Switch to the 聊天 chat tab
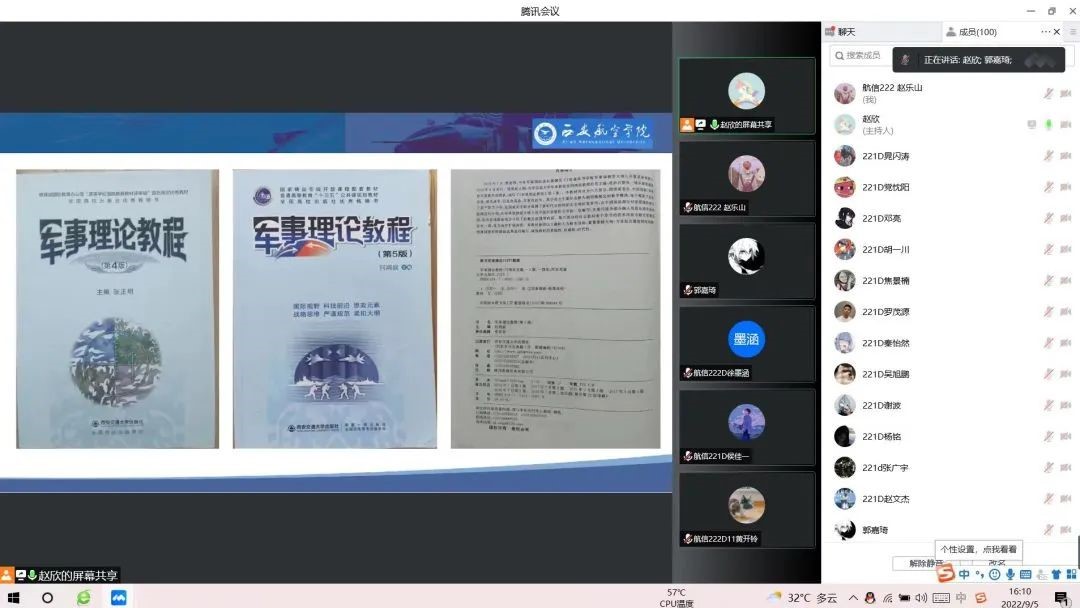The image size is (1080, 608). coord(846,32)
